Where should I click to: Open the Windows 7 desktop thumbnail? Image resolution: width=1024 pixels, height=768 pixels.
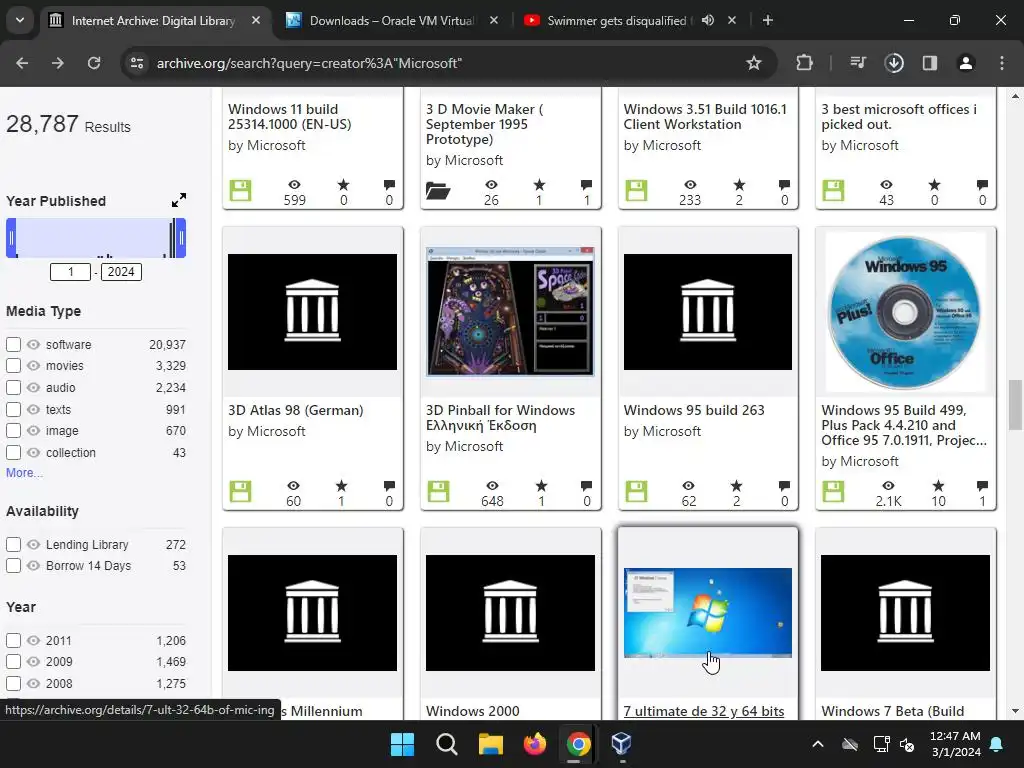(708, 613)
